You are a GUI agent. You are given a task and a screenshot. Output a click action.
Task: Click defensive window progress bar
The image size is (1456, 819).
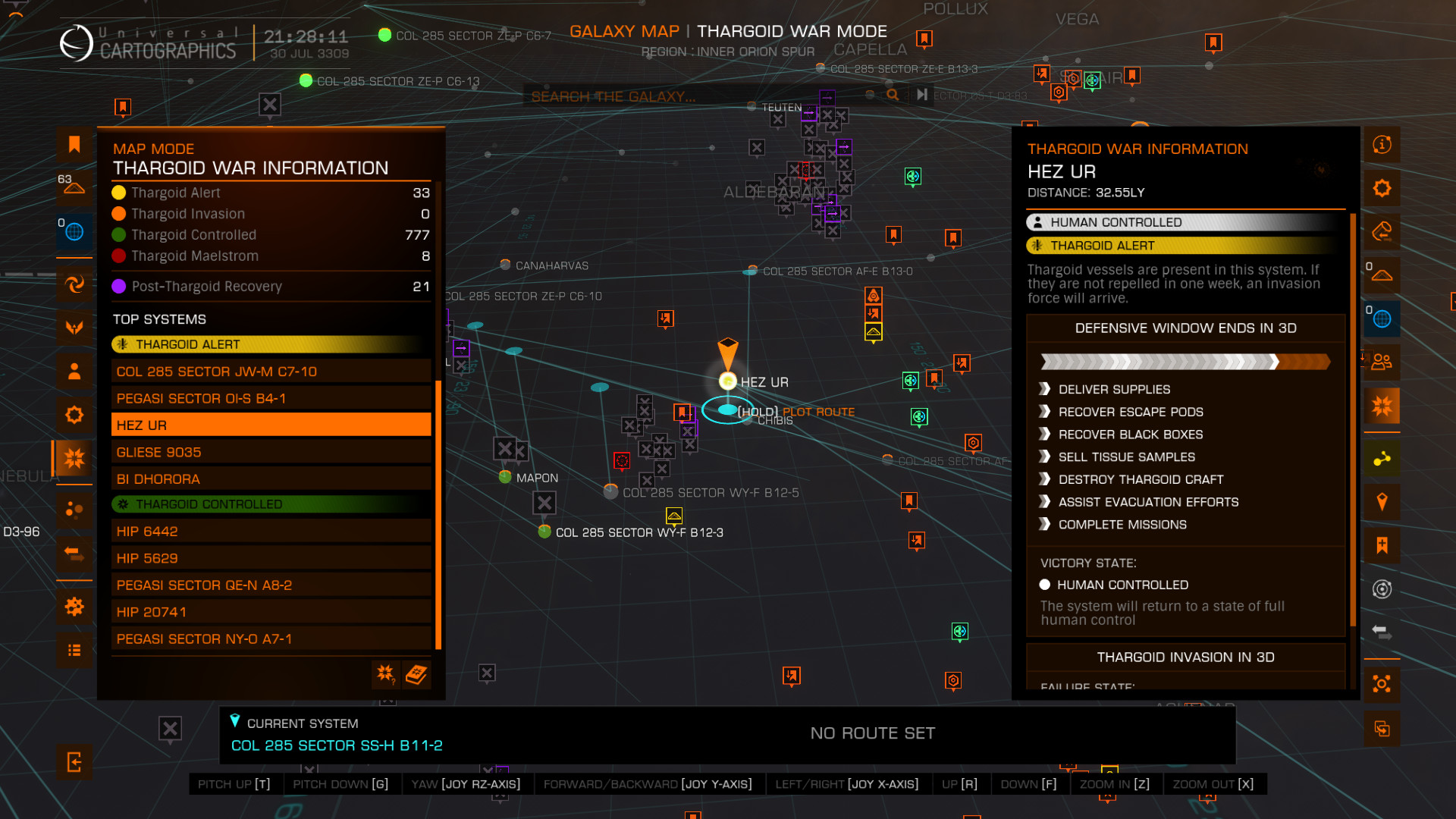1185,362
